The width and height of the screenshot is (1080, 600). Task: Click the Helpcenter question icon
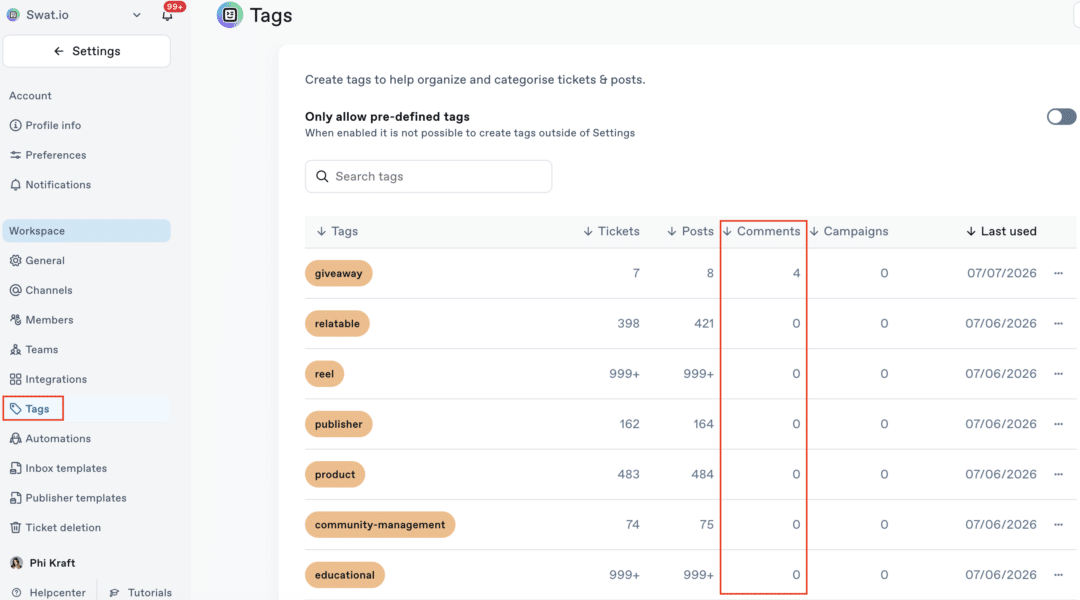click(17, 592)
